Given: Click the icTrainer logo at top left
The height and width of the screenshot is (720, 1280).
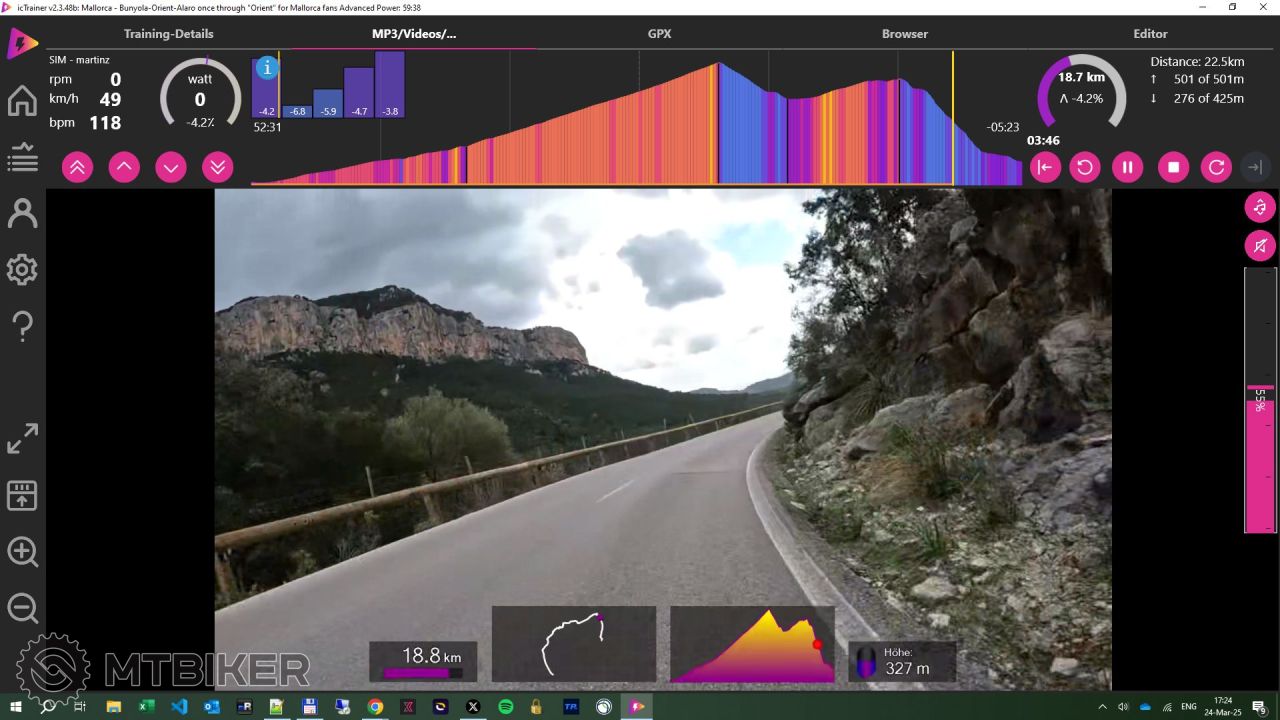Looking at the screenshot, I should [22, 44].
